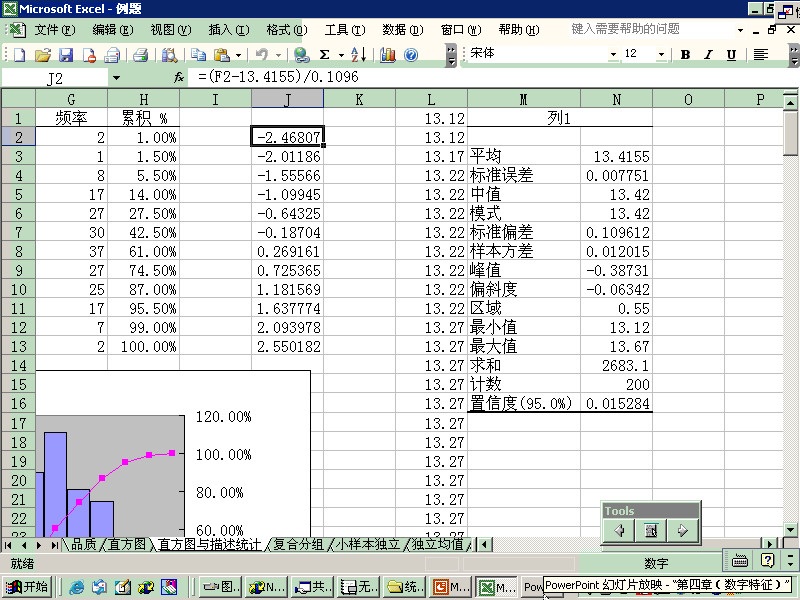This screenshot has width=800, height=600.
Task: Insert a hyperlink with the globe icon
Action: tap(302, 54)
